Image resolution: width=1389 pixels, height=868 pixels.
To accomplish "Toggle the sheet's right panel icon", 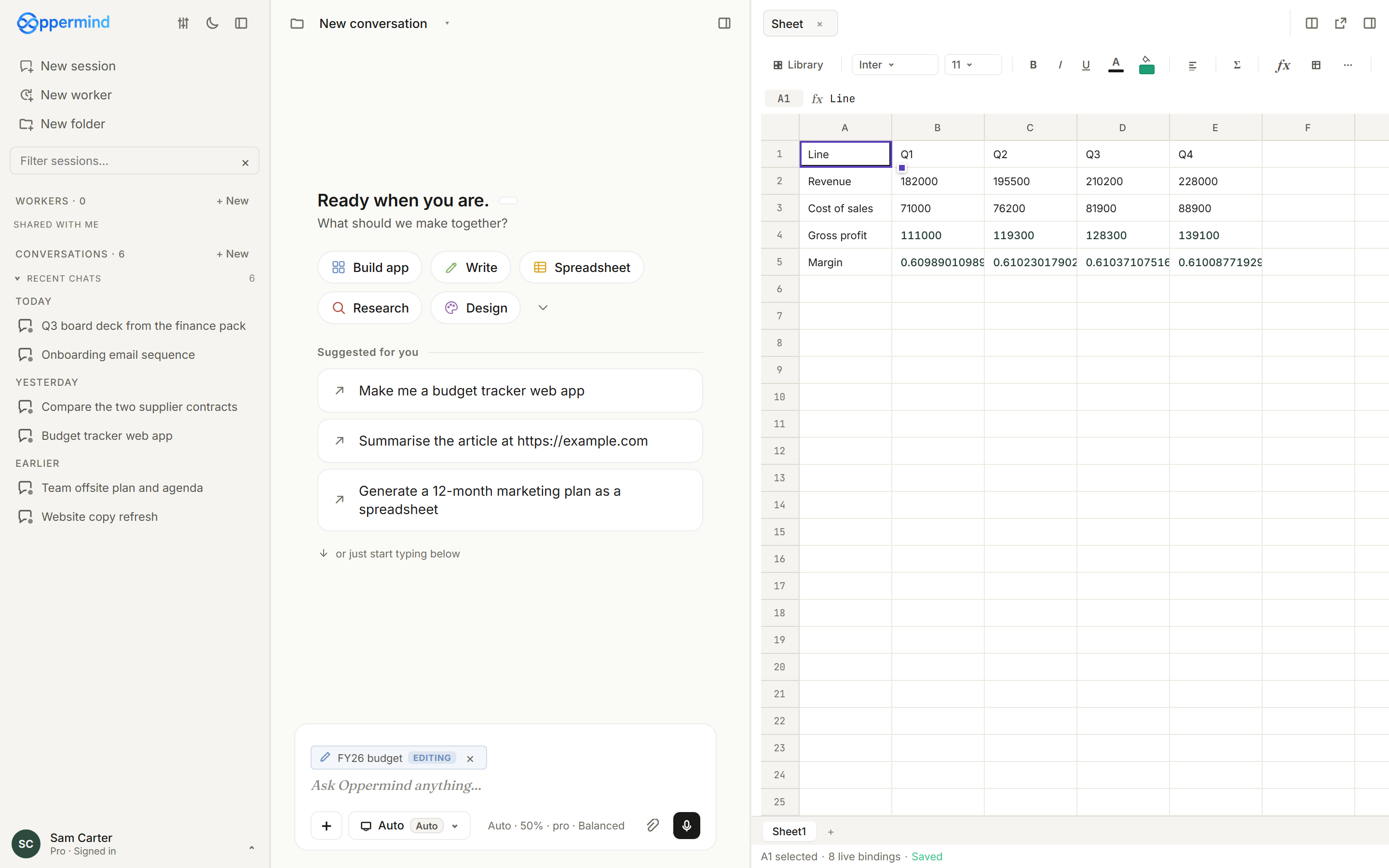I will tap(1370, 23).
